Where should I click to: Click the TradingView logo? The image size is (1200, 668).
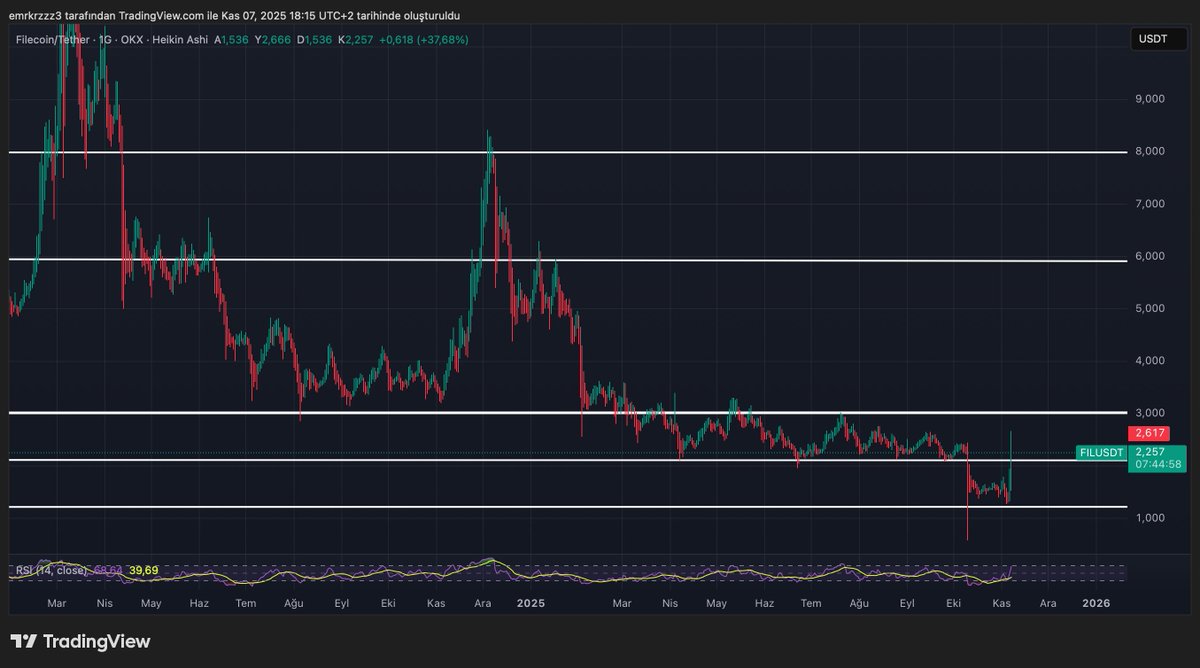click(79, 641)
